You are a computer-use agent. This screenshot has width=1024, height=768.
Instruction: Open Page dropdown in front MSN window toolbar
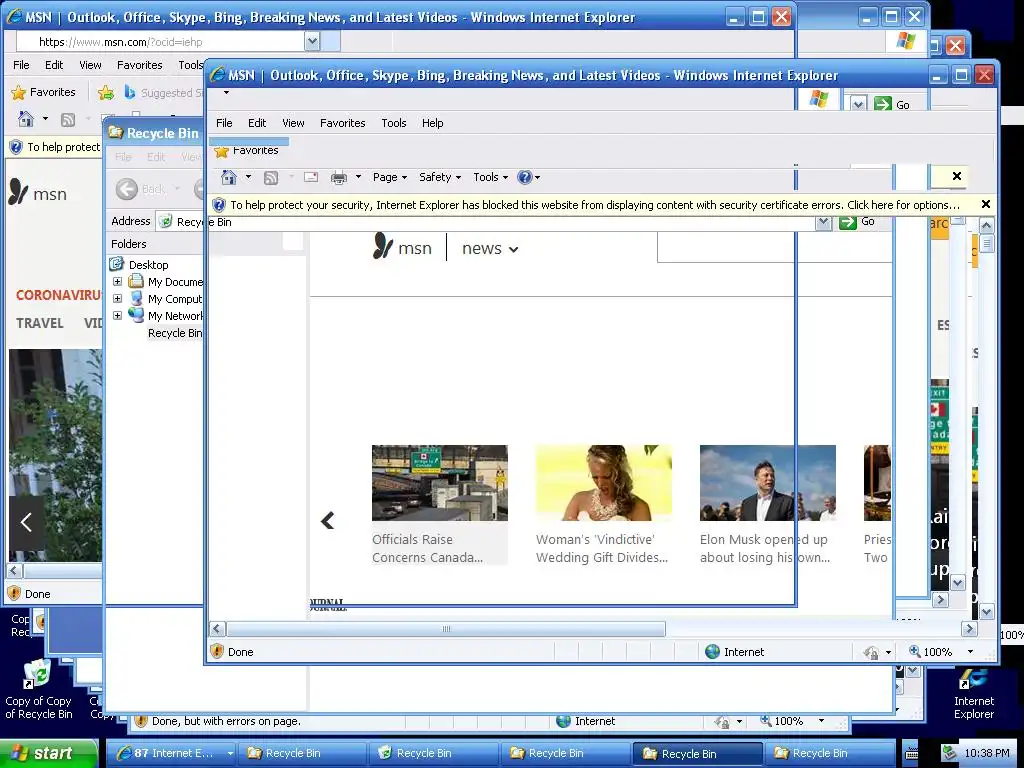(x=390, y=177)
